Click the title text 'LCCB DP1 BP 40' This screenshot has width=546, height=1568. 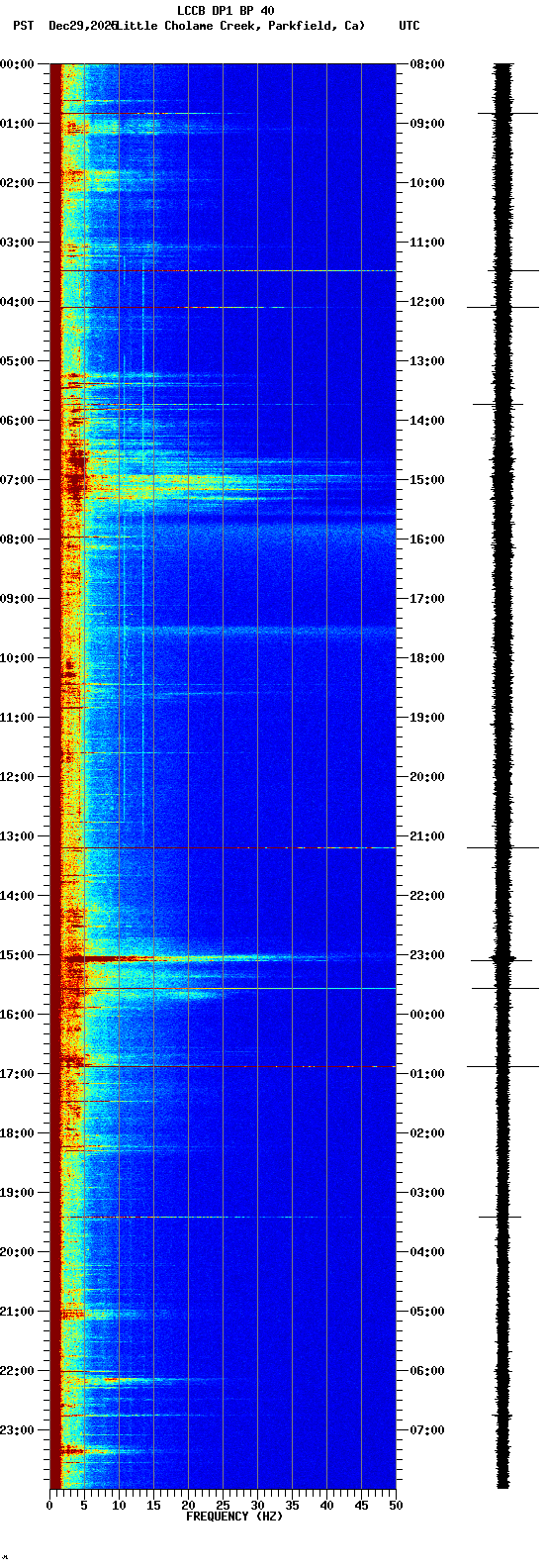pyautogui.click(x=226, y=11)
